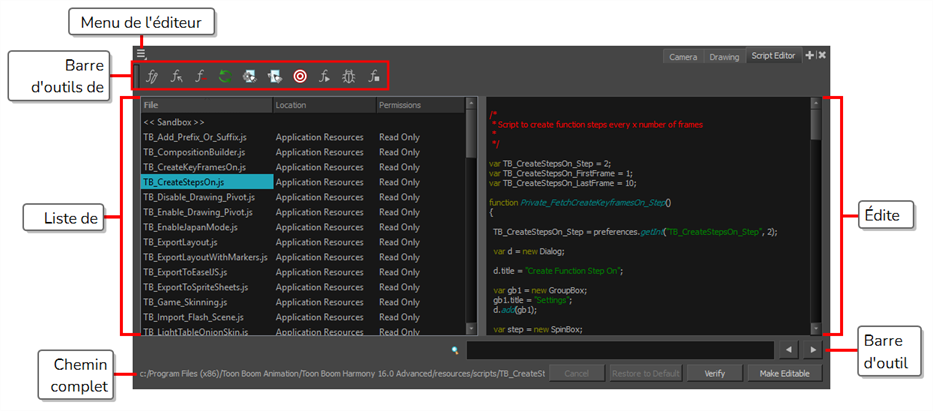Select the Script Editor tab
Image resolution: width=933 pixels, height=411 pixels.
773,56
